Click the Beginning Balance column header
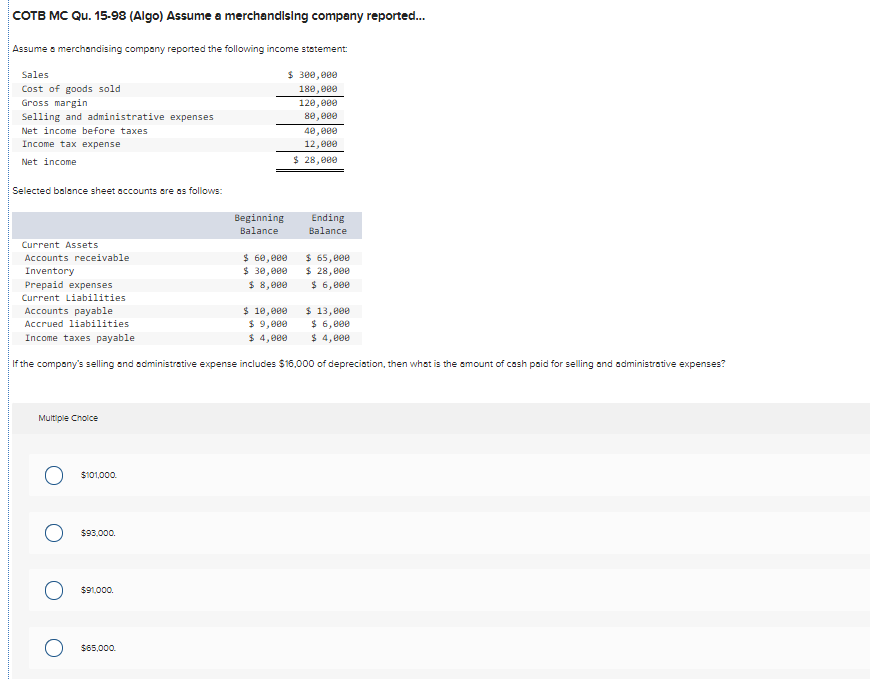The image size is (870, 679). tap(259, 225)
